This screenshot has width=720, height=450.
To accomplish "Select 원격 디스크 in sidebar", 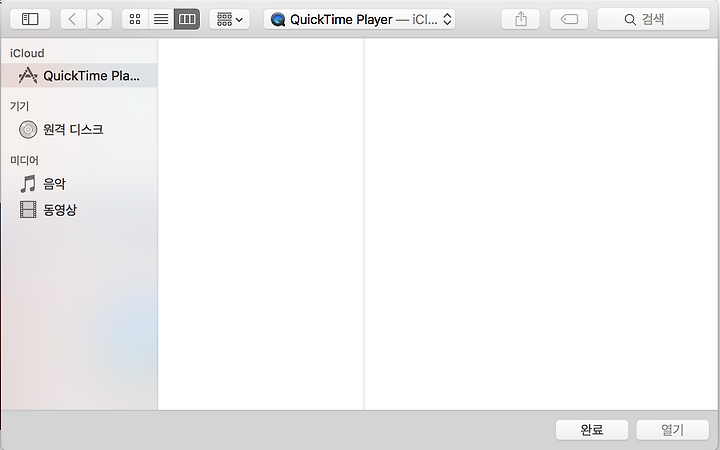I will [79, 129].
